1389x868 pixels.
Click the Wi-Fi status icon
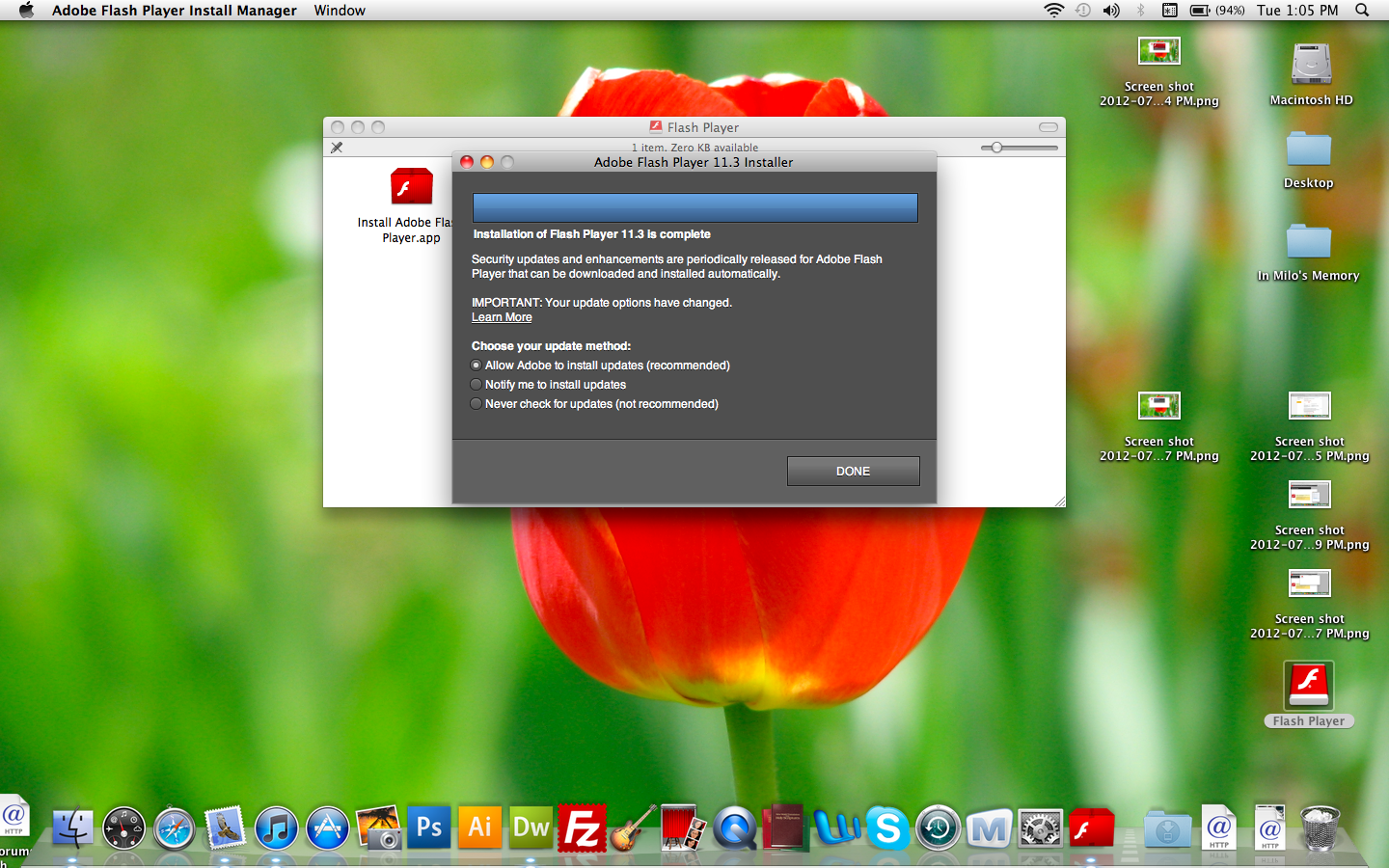1053,10
